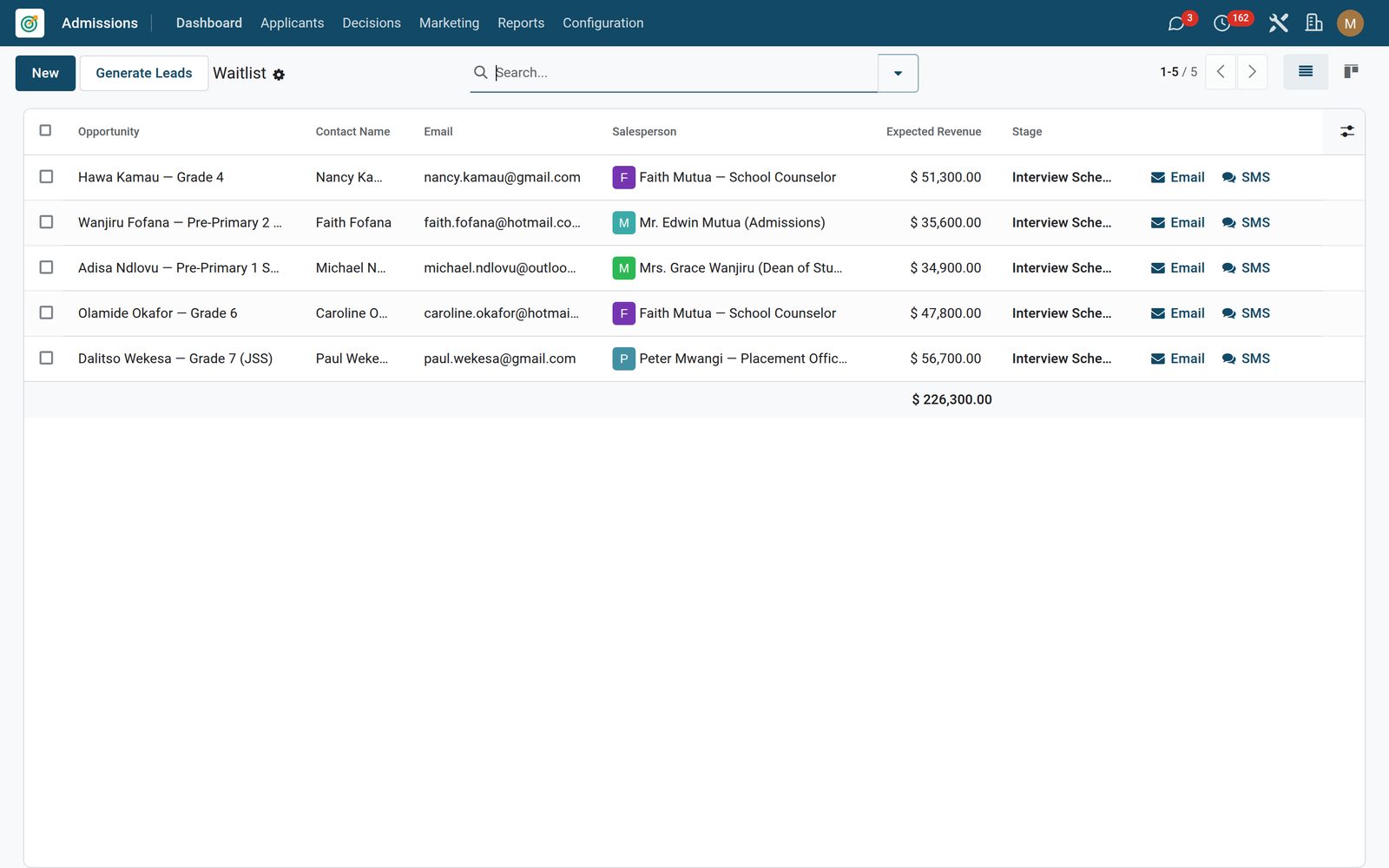Go to next page of records
This screenshot has height=868, width=1389.
tap(1252, 72)
